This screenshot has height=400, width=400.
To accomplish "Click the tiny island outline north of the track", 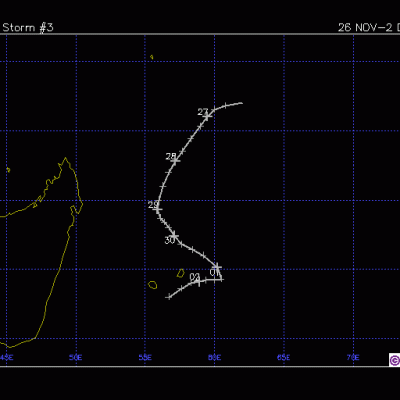I will click(152, 57).
